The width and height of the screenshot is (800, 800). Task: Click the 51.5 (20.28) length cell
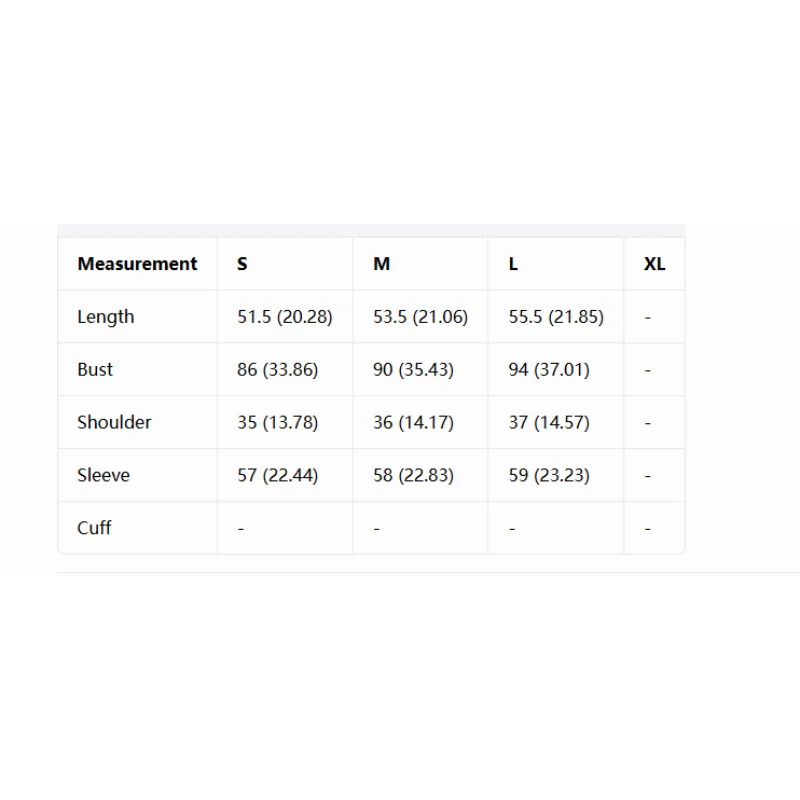point(285,317)
